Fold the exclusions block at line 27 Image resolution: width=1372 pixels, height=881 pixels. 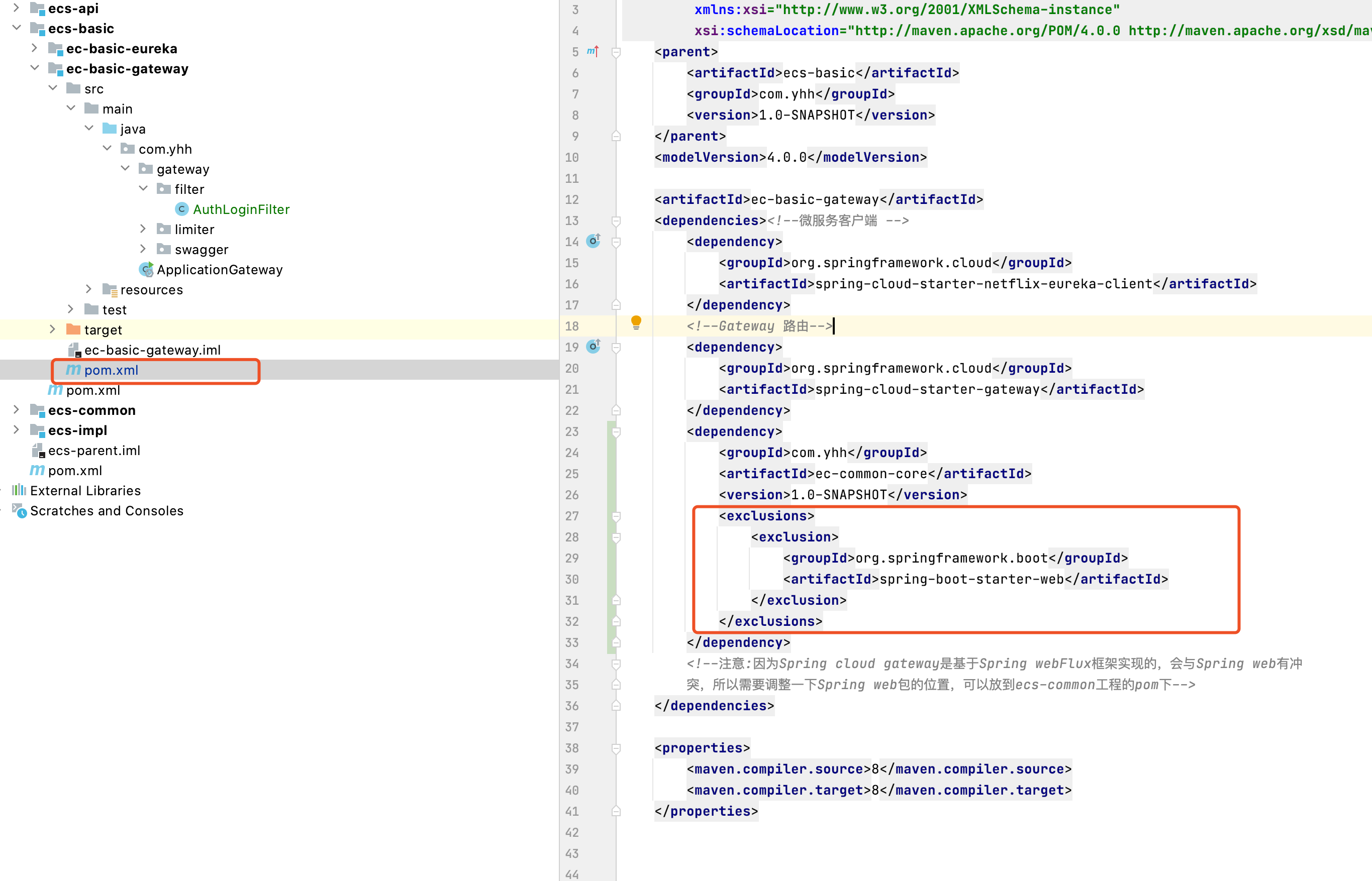(617, 516)
